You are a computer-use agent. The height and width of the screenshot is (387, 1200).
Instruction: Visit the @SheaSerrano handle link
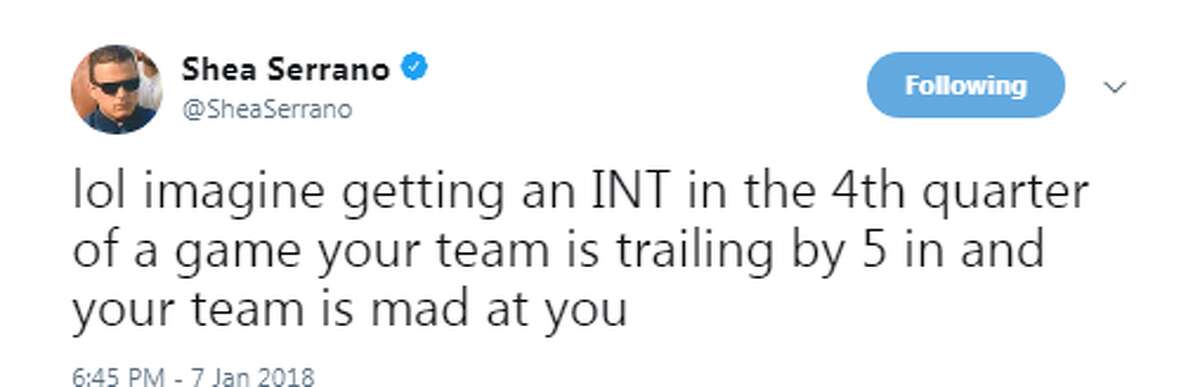point(267,111)
